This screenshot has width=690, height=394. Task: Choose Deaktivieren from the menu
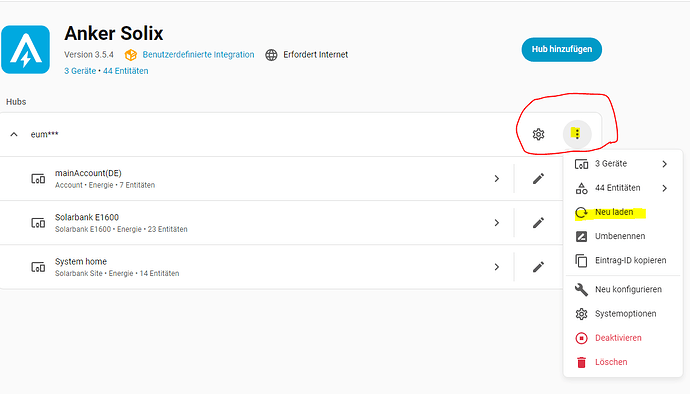click(623, 338)
